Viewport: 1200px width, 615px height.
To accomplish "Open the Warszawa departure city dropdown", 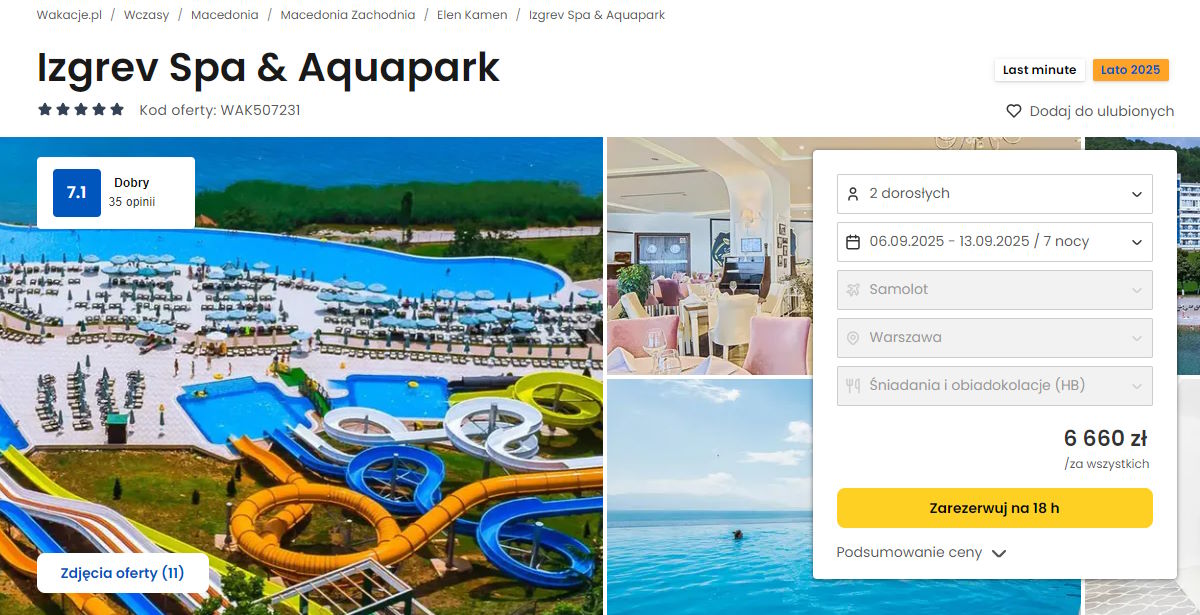I will 995,338.
